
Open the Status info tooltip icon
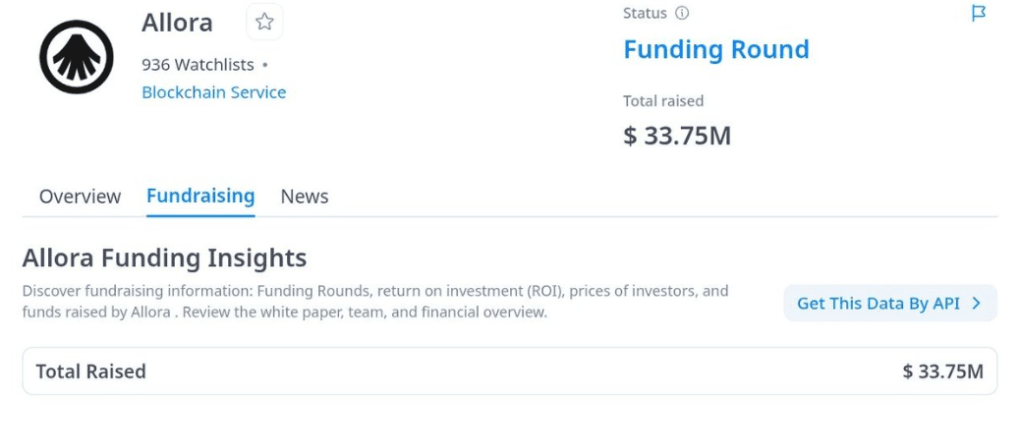(x=682, y=14)
